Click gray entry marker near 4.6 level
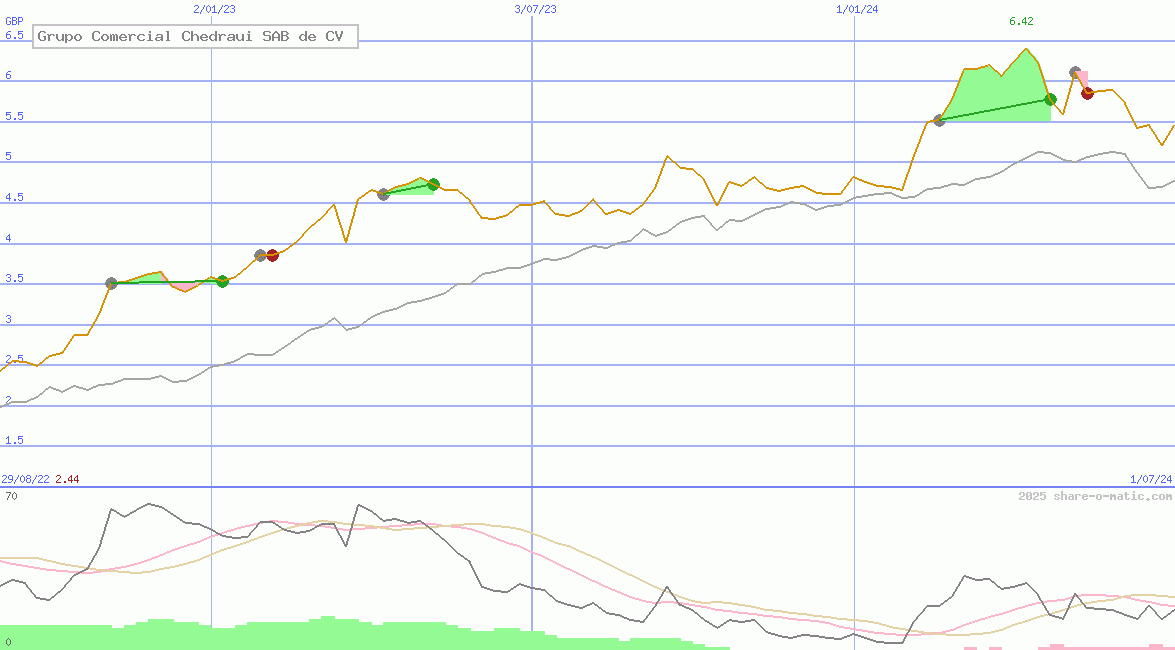This screenshot has height=650, width=1175. click(384, 194)
